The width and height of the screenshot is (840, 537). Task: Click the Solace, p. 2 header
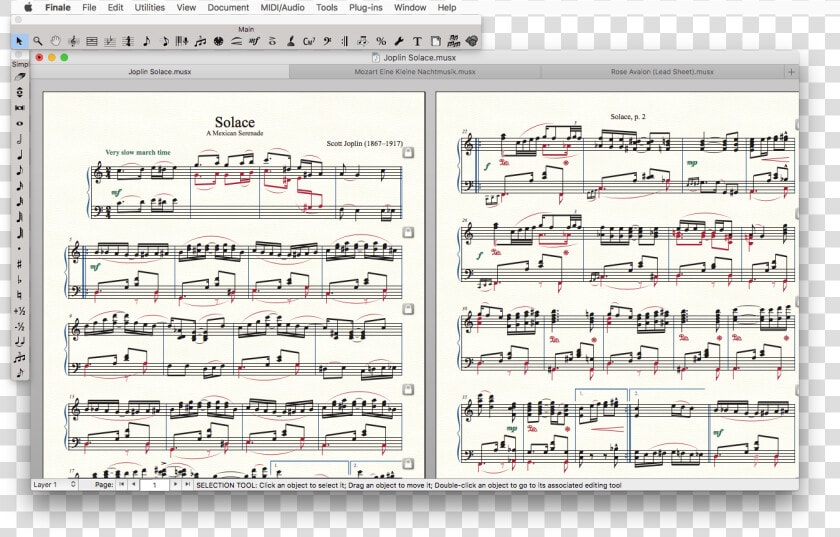pyautogui.click(x=628, y=116)
